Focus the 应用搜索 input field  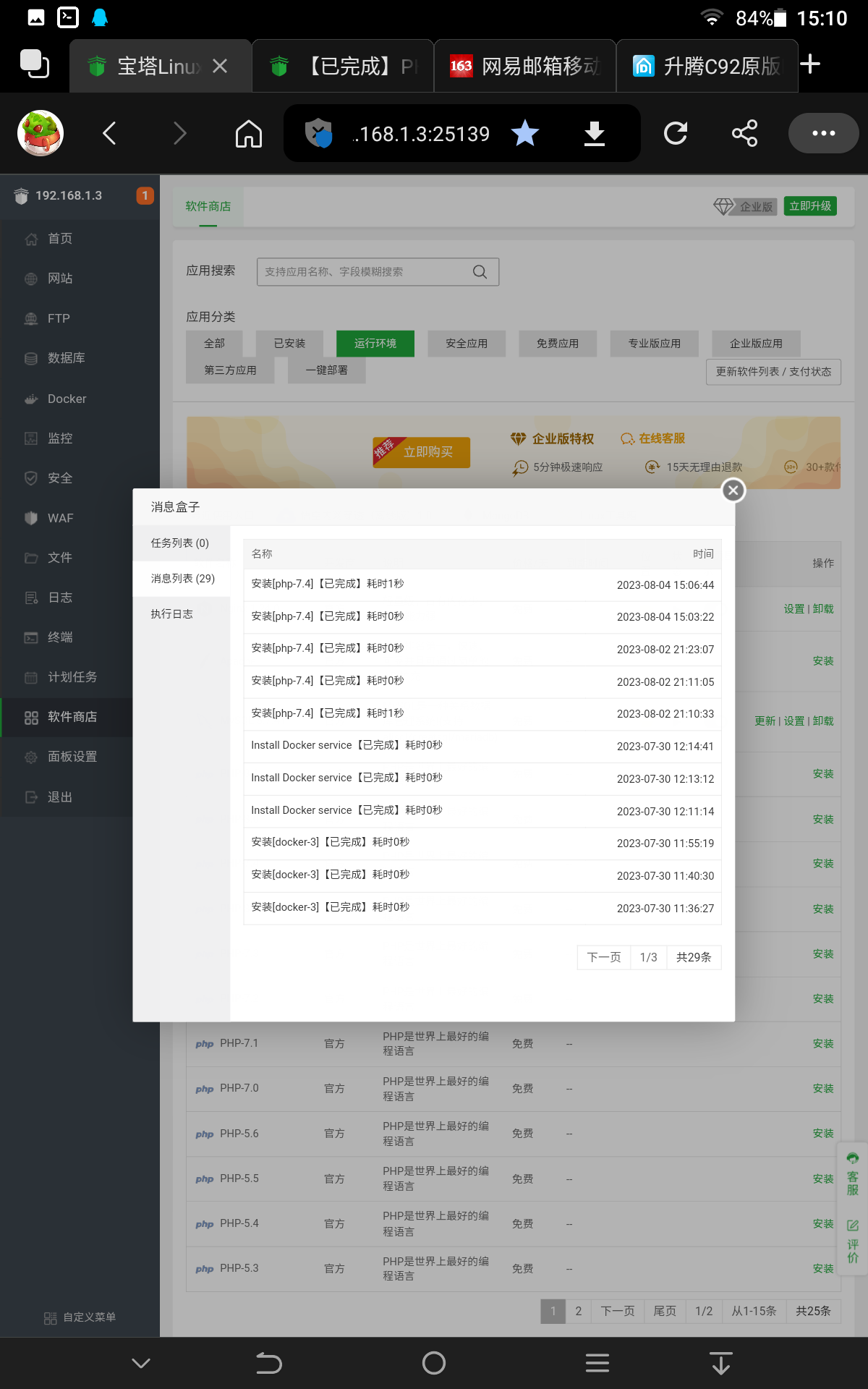378,272
